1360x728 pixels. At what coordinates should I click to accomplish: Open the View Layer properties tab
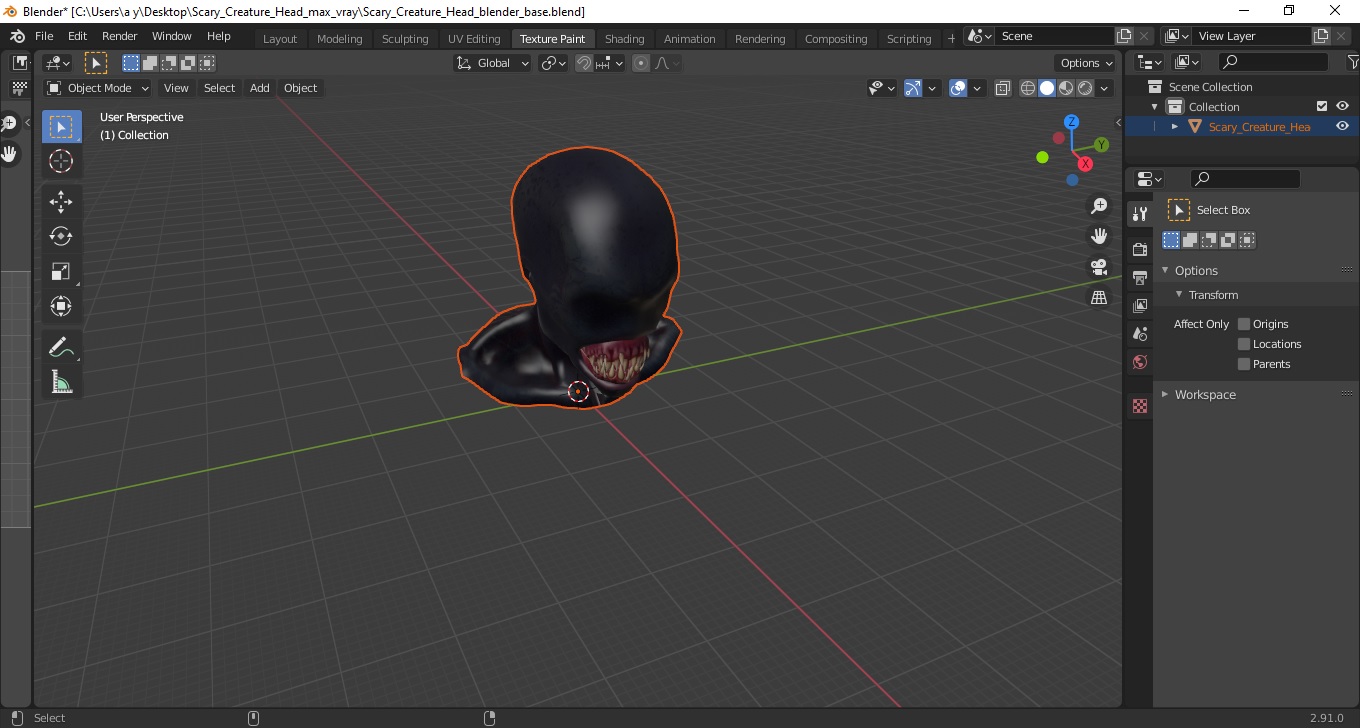pyautogui.click(x=1139, y=305)
